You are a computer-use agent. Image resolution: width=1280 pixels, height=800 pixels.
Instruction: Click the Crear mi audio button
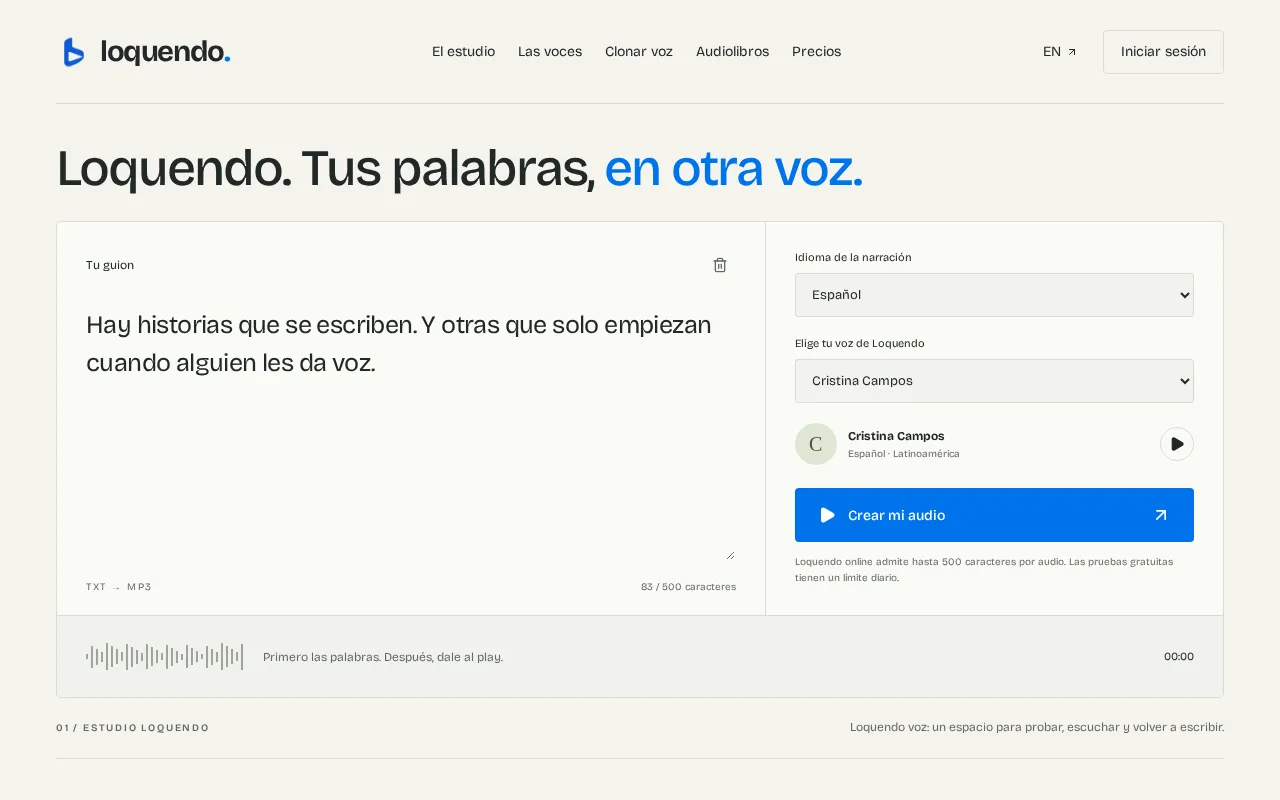[994, 515]
